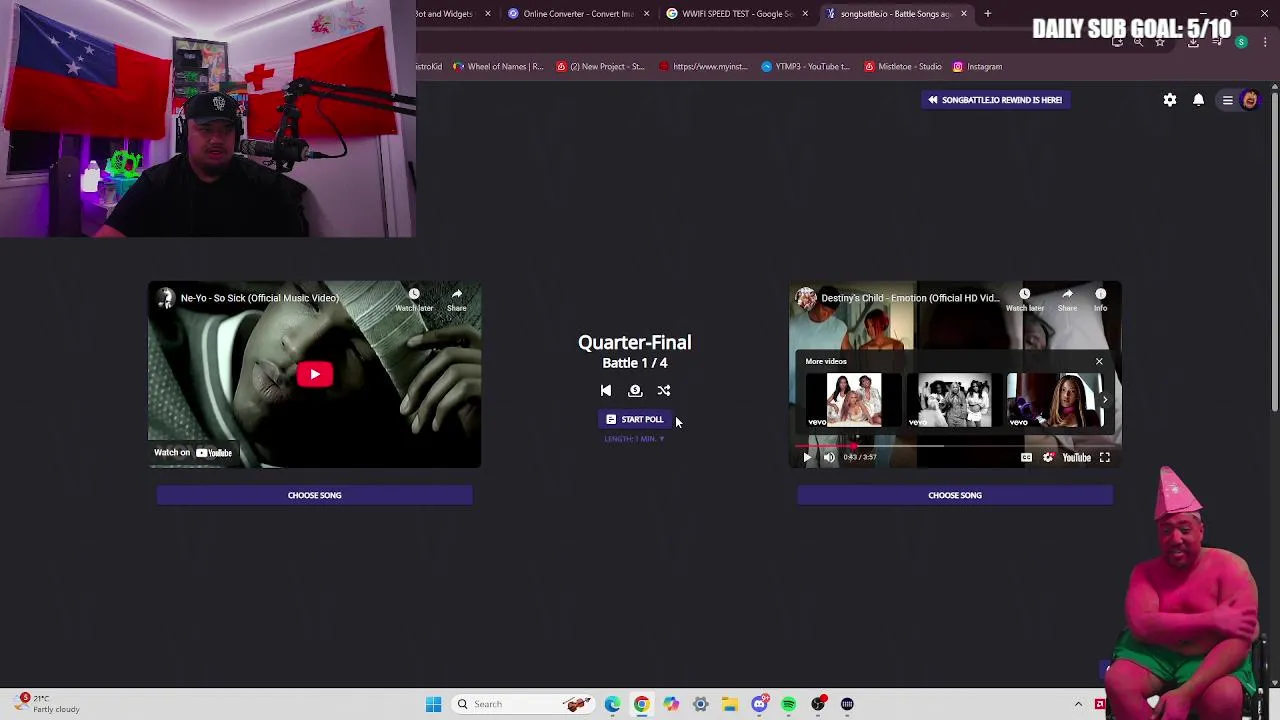Start the poll for this battle

point(635,420)
